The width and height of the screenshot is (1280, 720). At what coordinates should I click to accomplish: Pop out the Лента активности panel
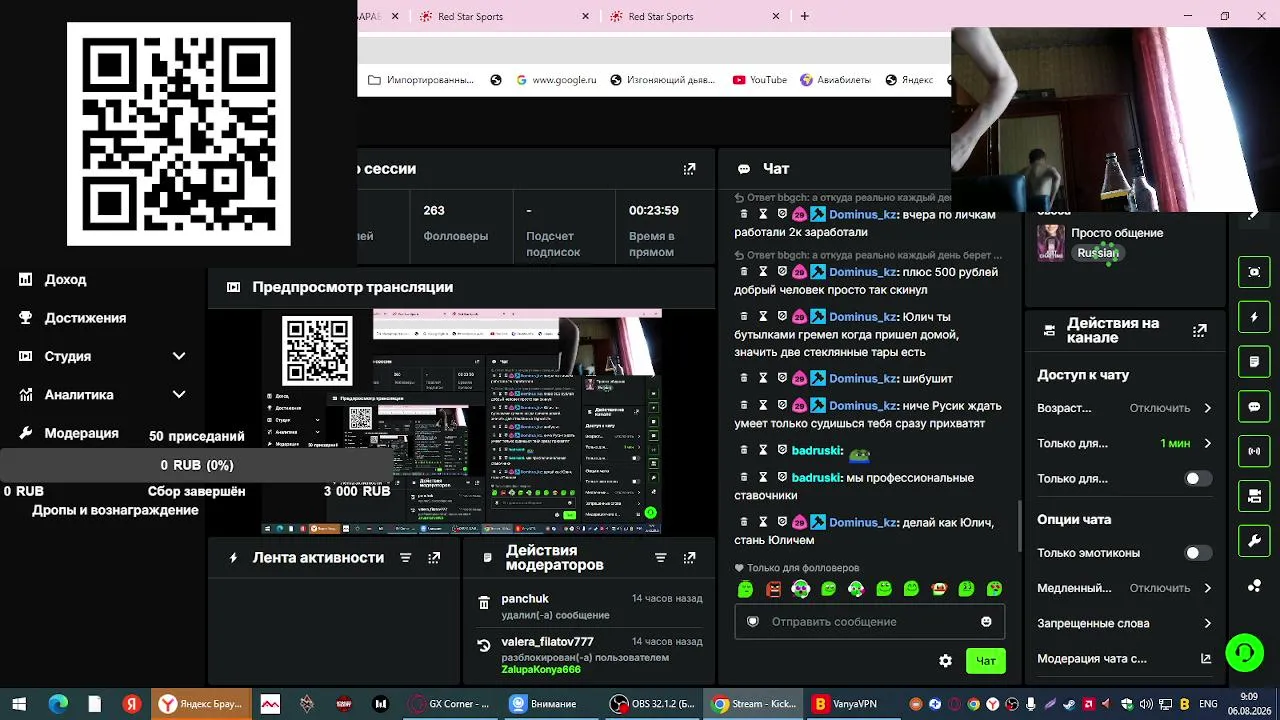tap(434, 558)
